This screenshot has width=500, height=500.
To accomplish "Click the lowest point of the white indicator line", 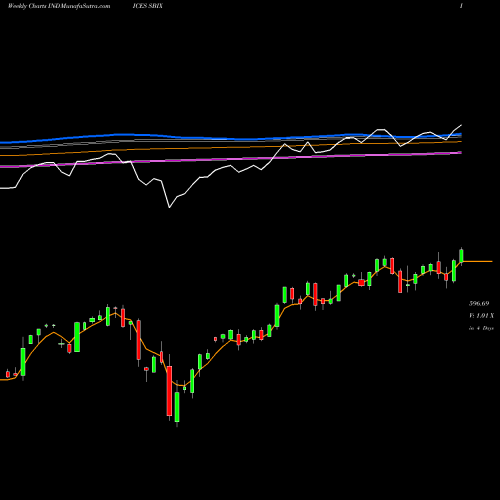I will (169, 207).
